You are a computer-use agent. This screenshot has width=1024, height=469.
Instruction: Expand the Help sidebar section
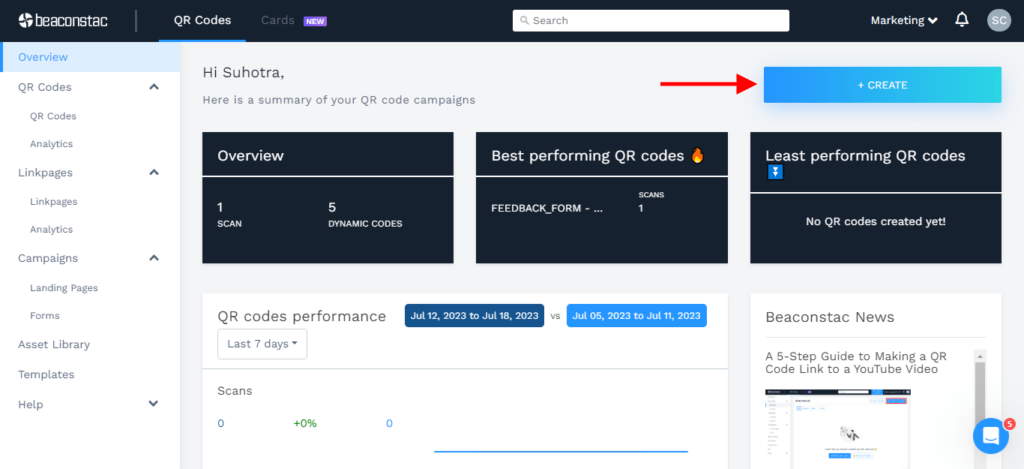(154, 404)
